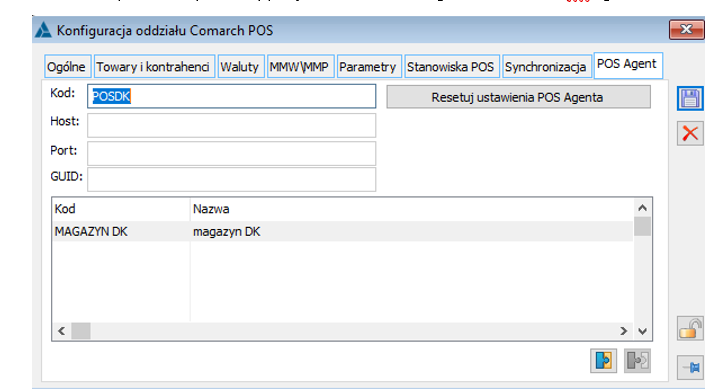Click the Comarch logo in the title bar
The width and height of the screenshot is (717, 389).
coord(43,30)
